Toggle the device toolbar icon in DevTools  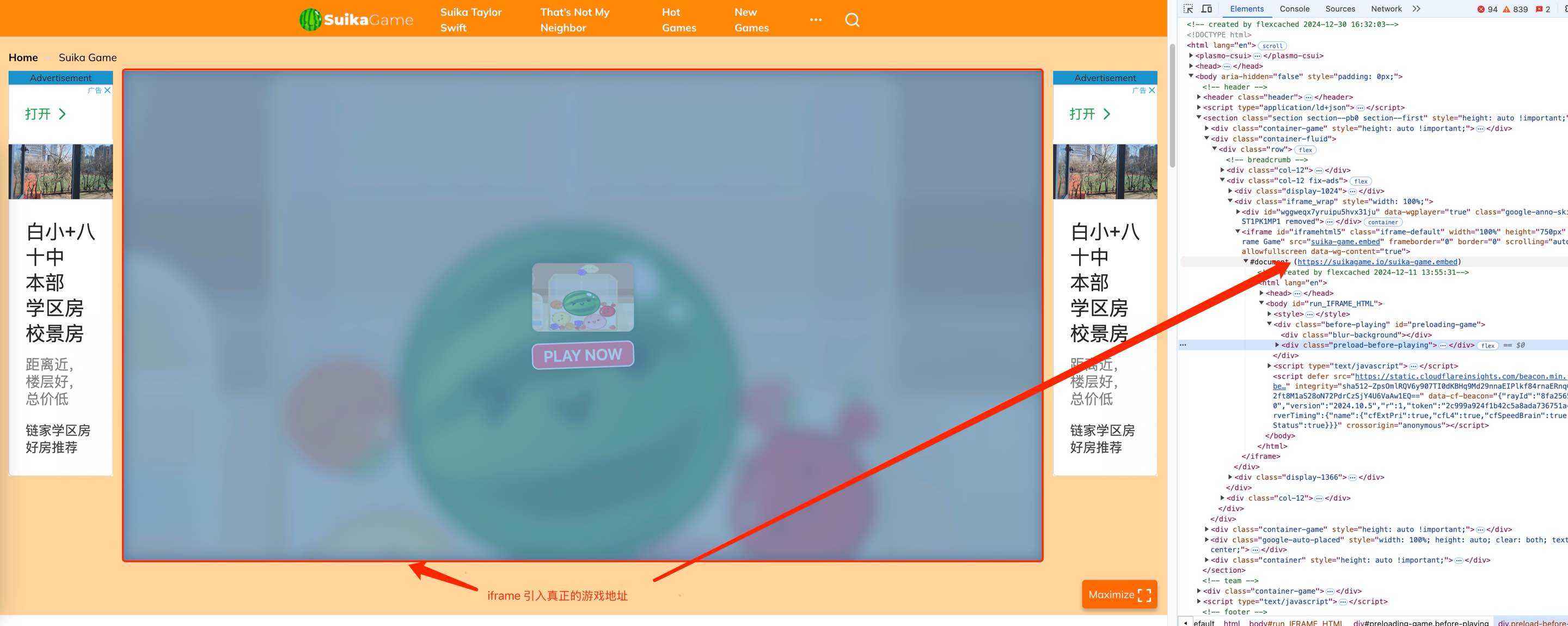click(1206, 9)
